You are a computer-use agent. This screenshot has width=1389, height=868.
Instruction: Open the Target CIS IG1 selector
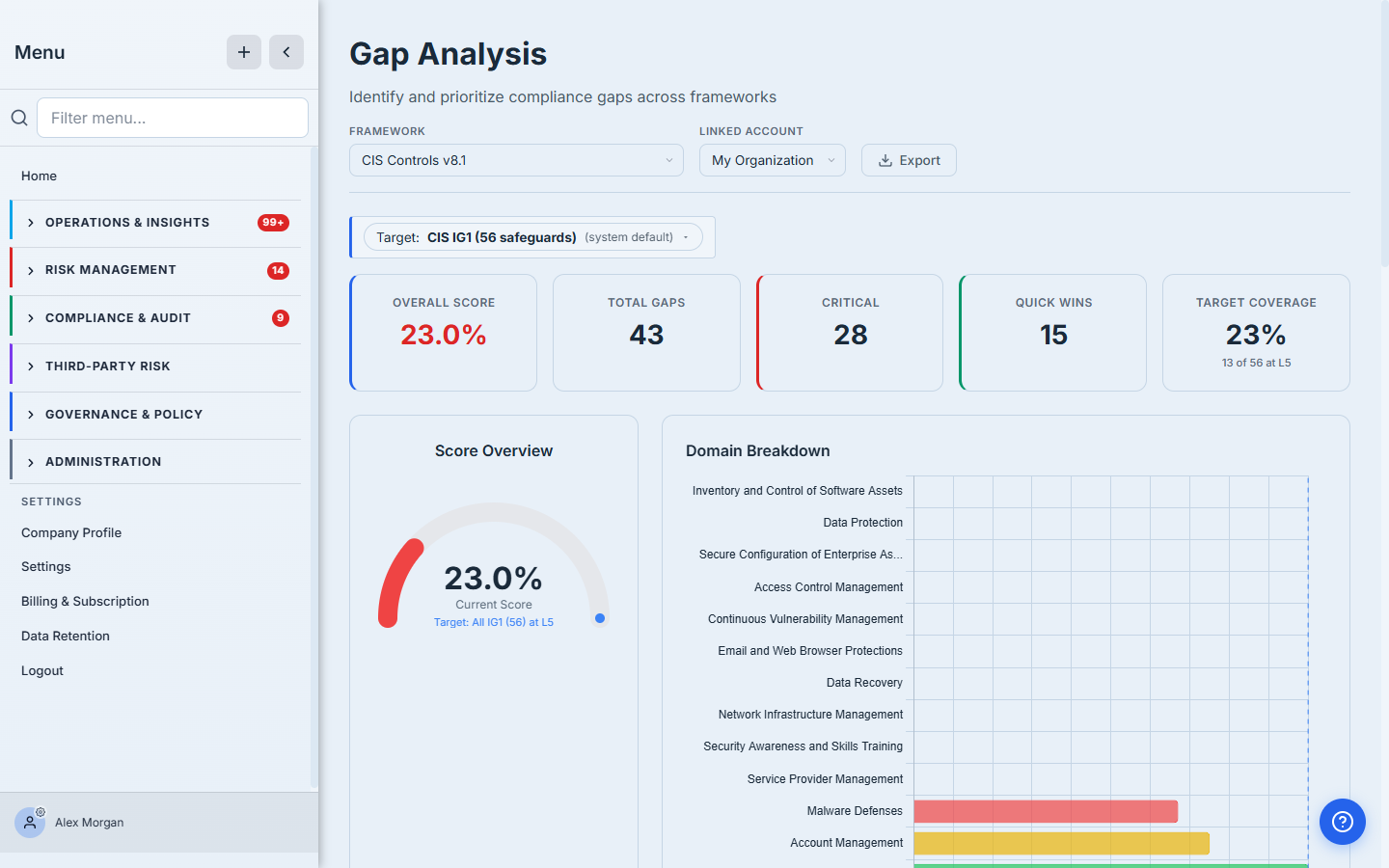[533, 237]
